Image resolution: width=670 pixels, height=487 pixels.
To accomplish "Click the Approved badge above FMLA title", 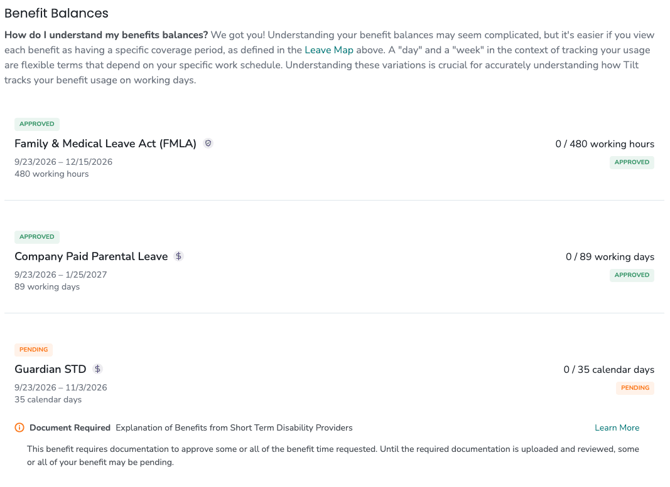I will click(x=37, y=124).
